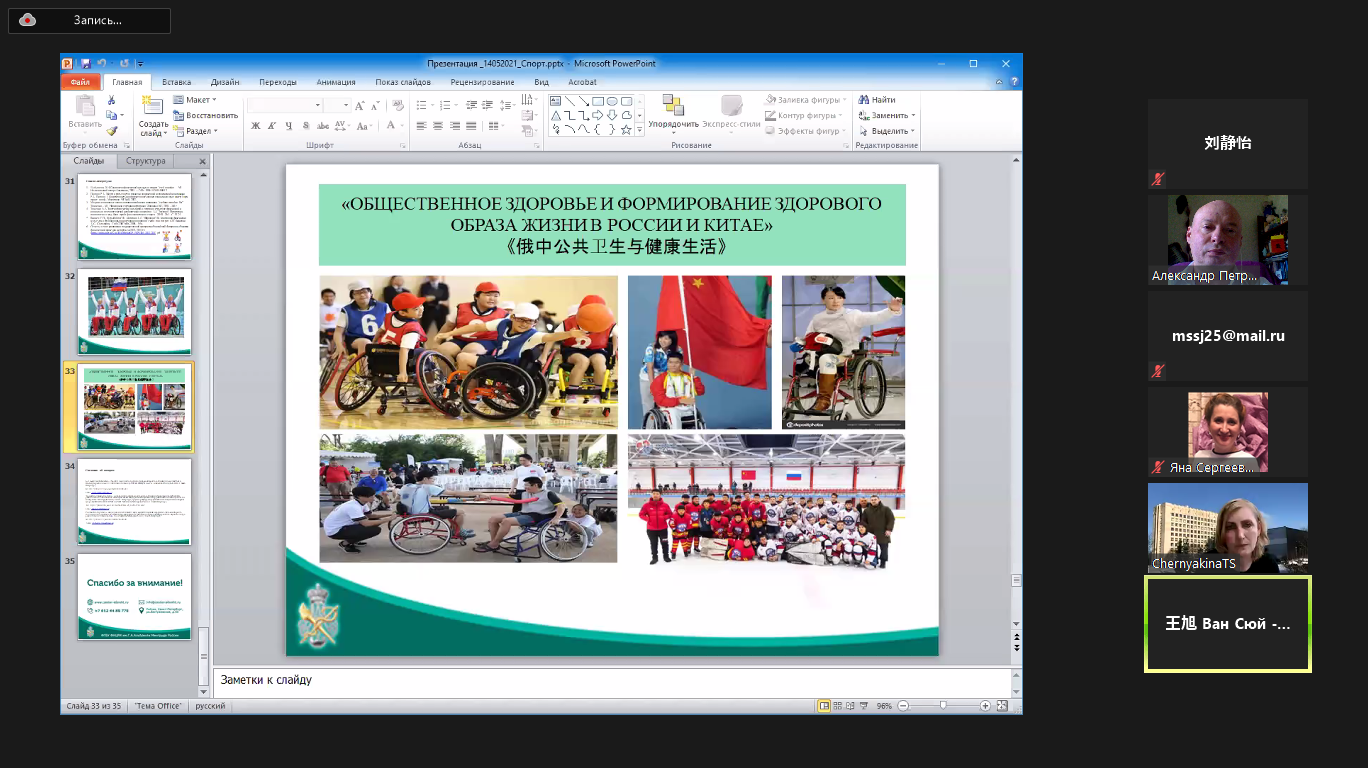Click the Reading view icon in status bar
1368x768 pixels.
click(852, 706)
